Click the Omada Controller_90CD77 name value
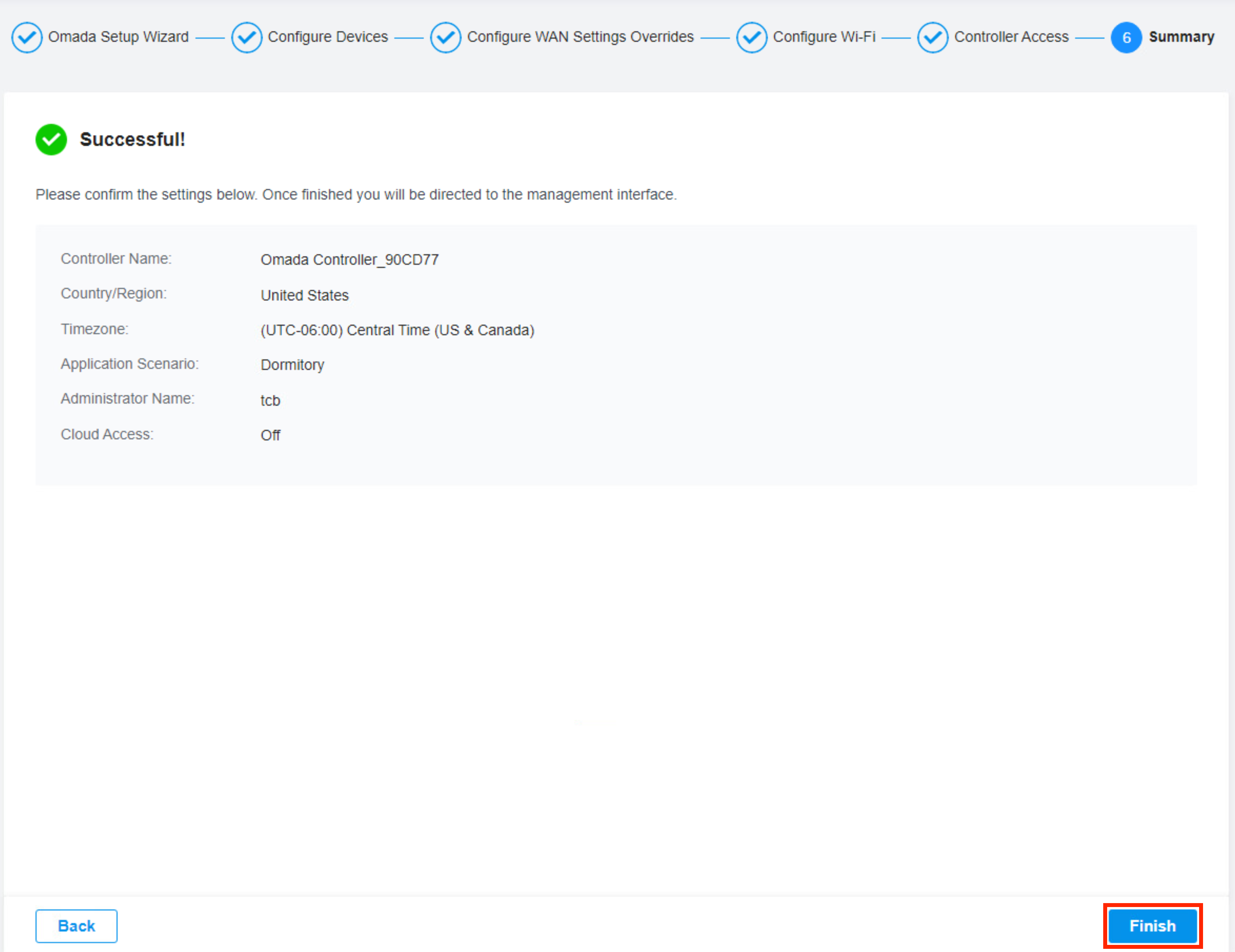The width and height of the screenshot is (1235, 952). click(x=350, y=259)
